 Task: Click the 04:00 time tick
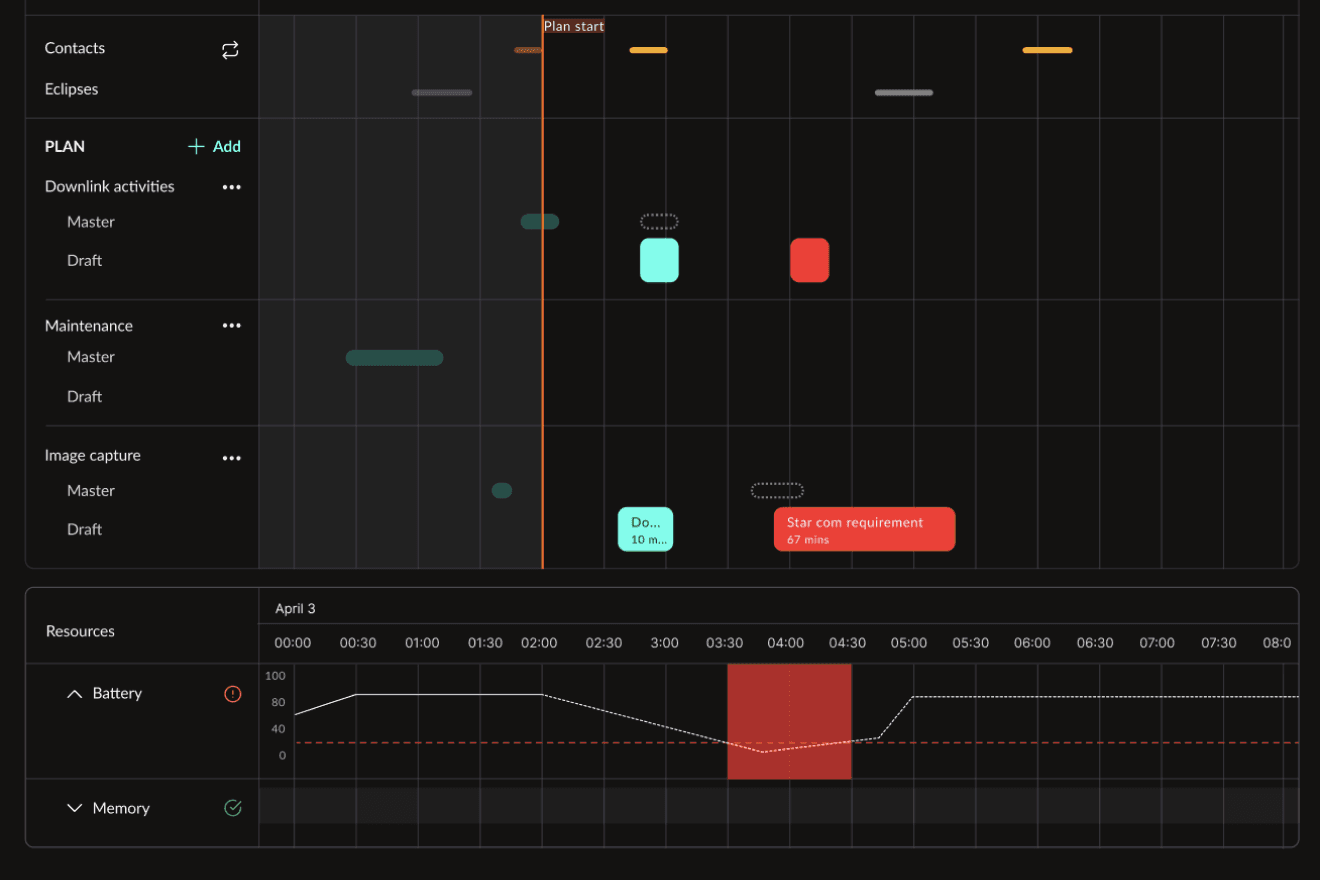tap(785, 643)
